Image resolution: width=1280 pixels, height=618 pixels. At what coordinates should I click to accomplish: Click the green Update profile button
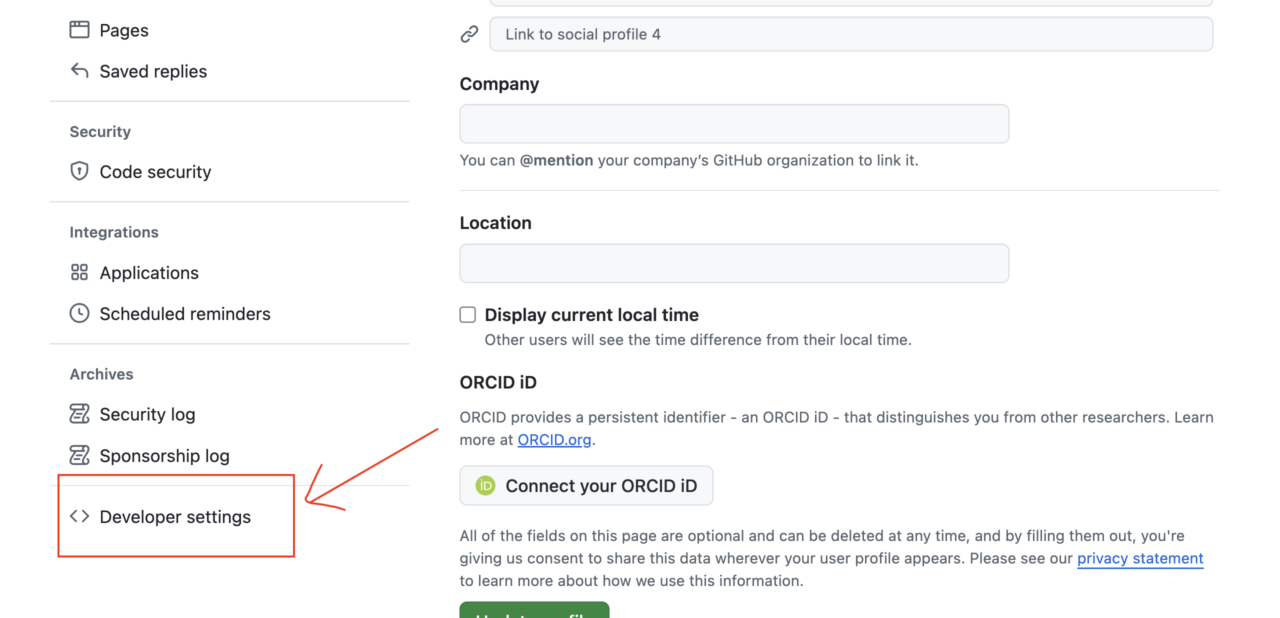click(534, 610)
